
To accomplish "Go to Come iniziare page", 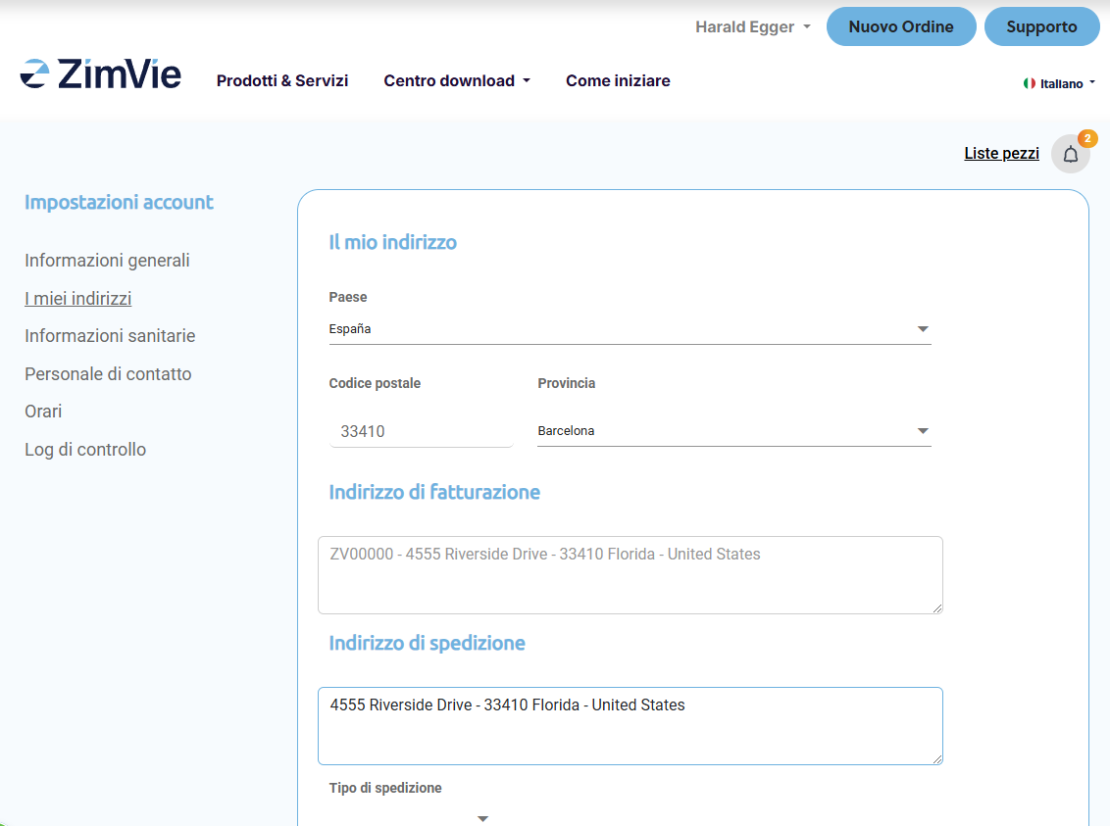I will [618, 81].
